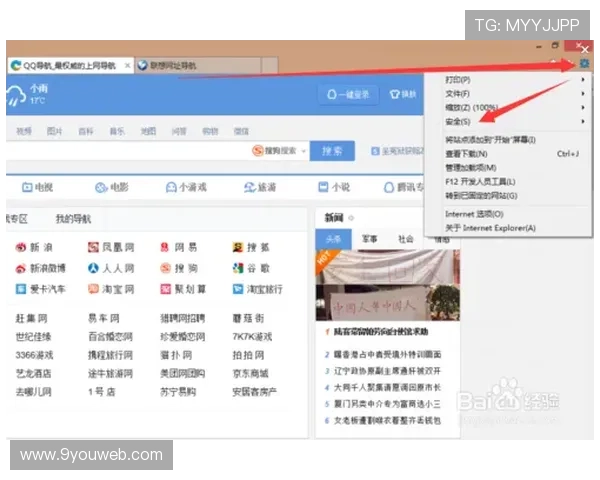The height and width of the screenshot is (480, 600).
Task: Open a new blank tab
Action: pos(270,65)
